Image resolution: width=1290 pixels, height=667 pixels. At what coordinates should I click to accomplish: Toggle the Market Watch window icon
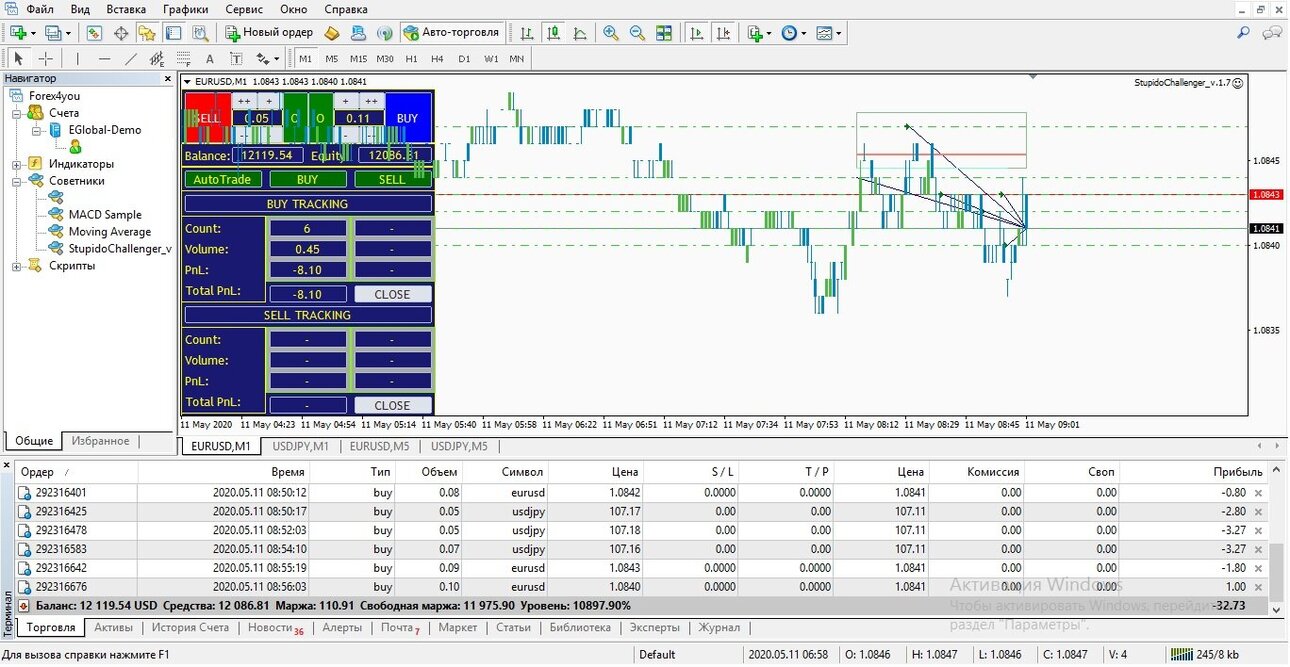(95, 33)
